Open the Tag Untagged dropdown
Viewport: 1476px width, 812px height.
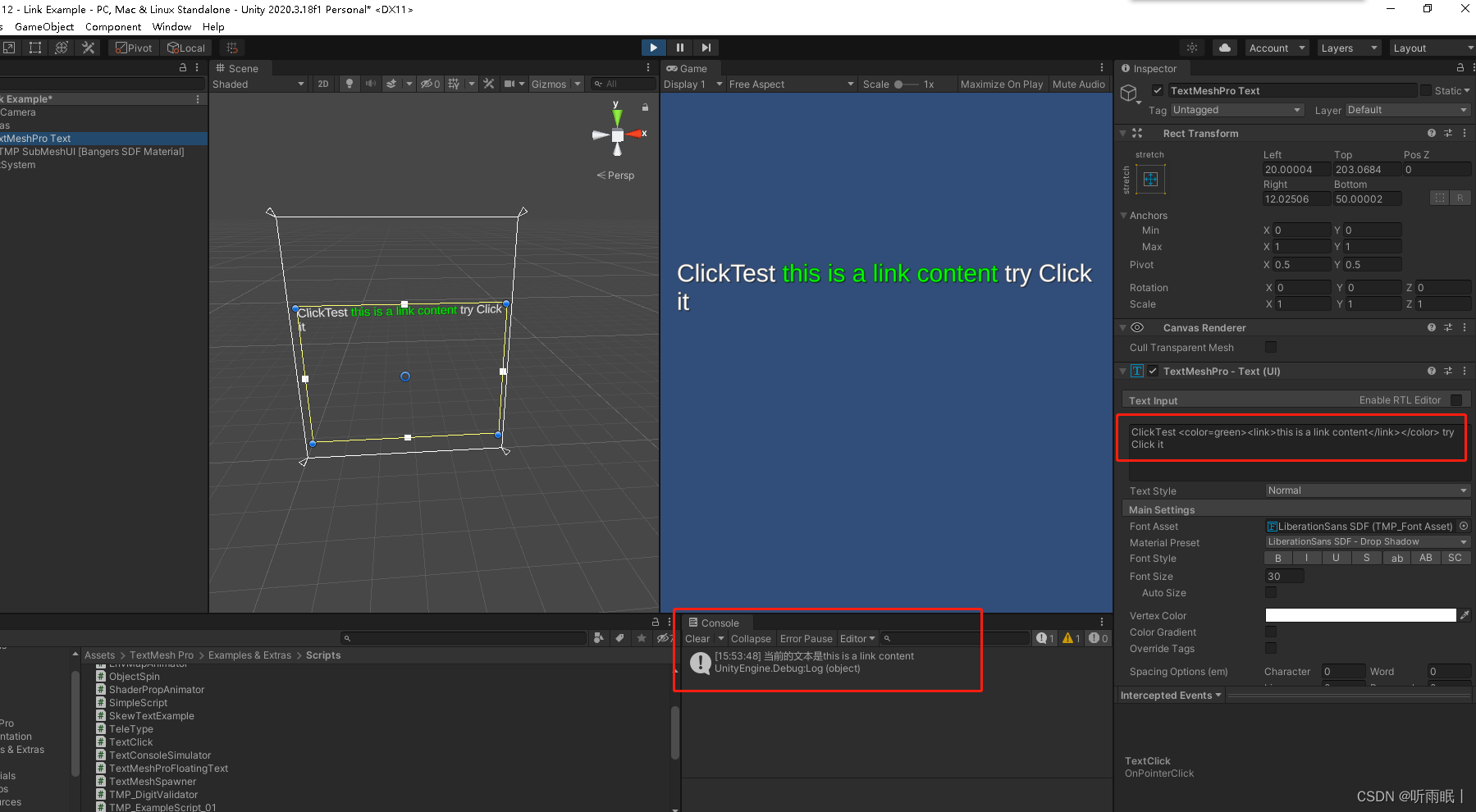pos(1237,110)
